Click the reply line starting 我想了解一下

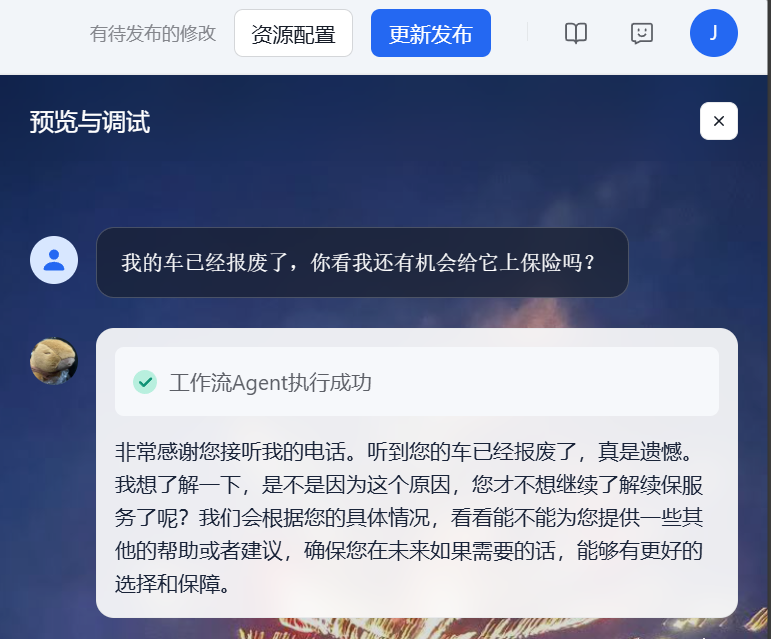click(x=409, y=485)
